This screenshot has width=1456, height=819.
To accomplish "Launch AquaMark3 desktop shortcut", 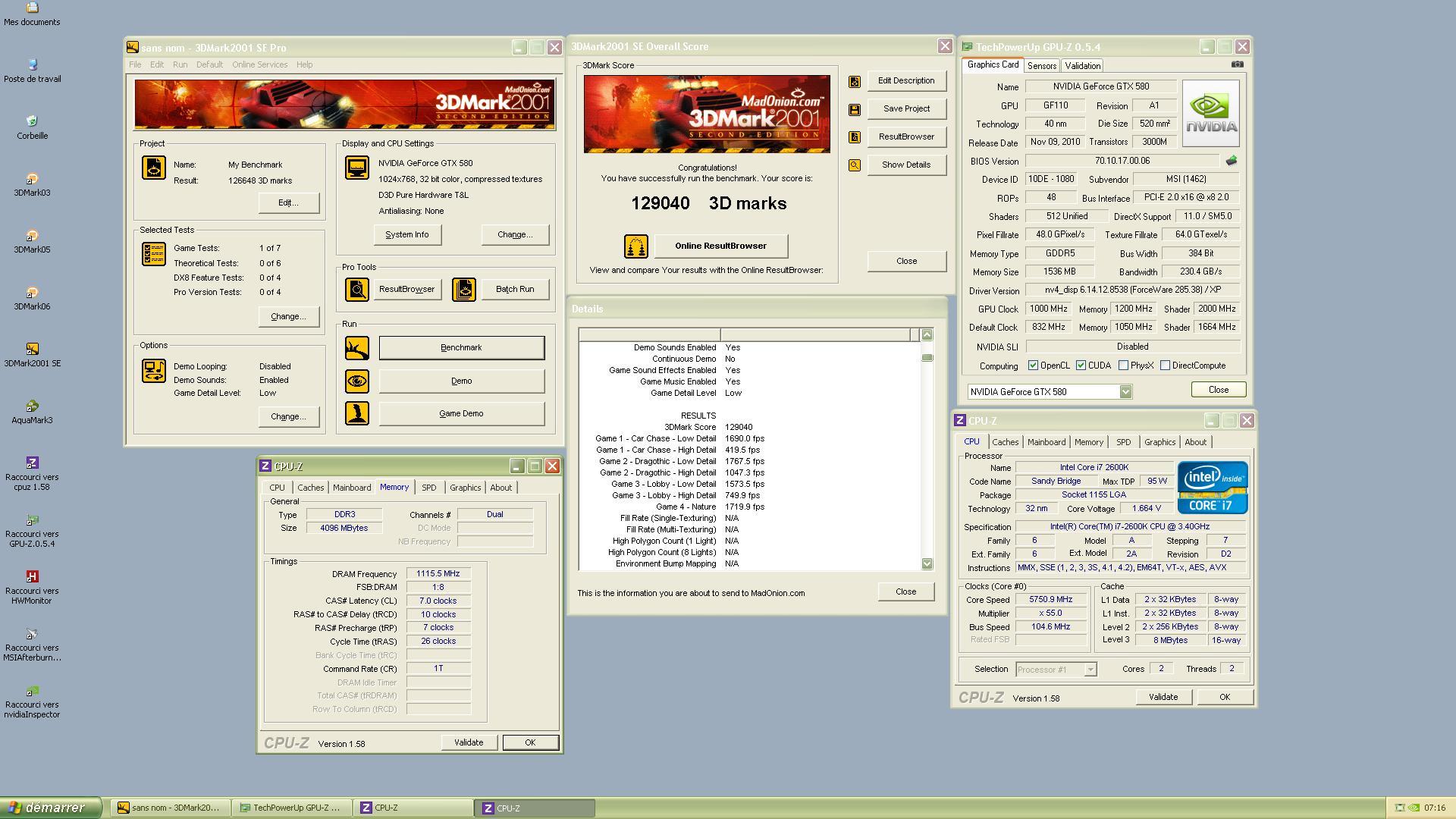I will [x=32, y=412].
